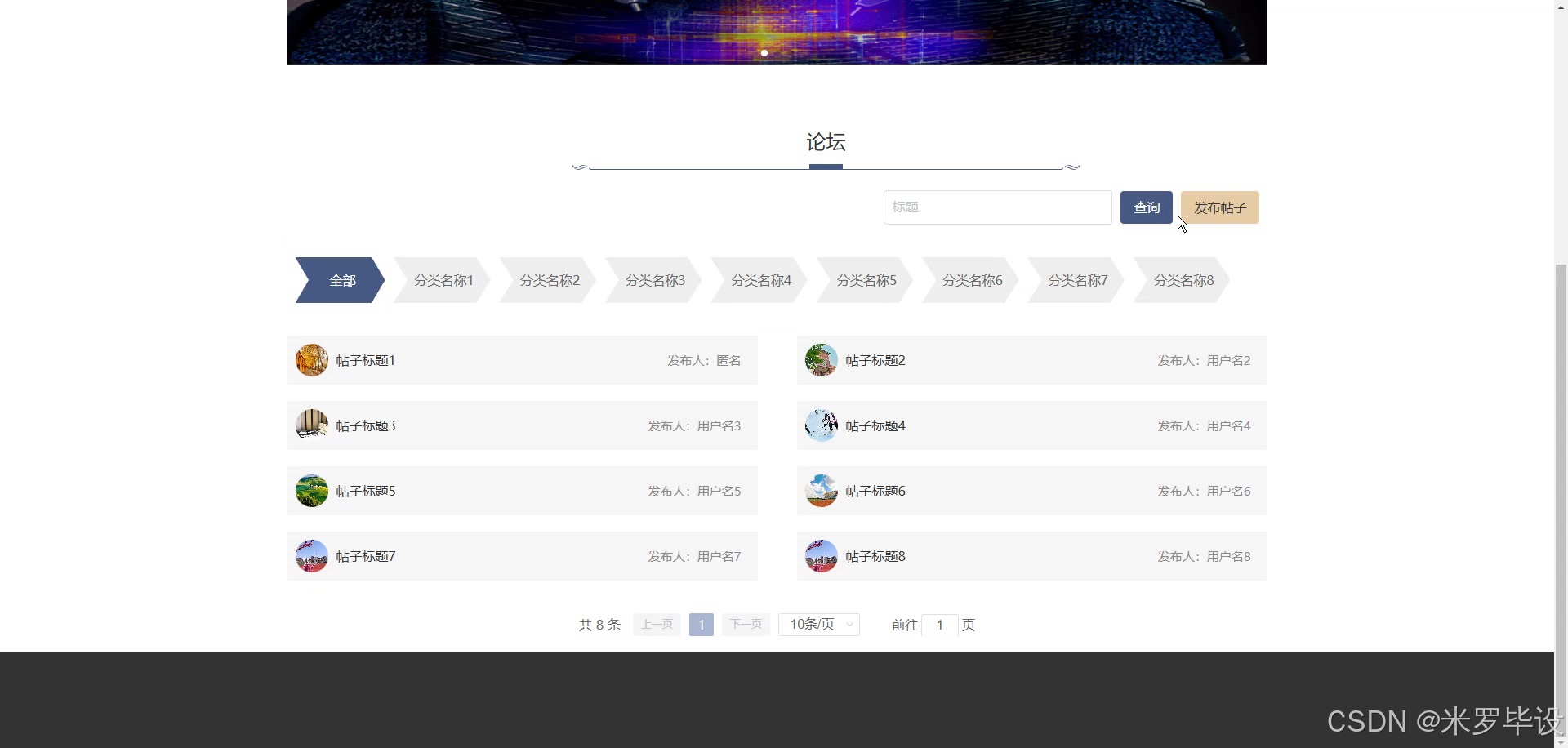Click the avatar of post 帖子标题4

pyautogui.click(x=821, y=425)
